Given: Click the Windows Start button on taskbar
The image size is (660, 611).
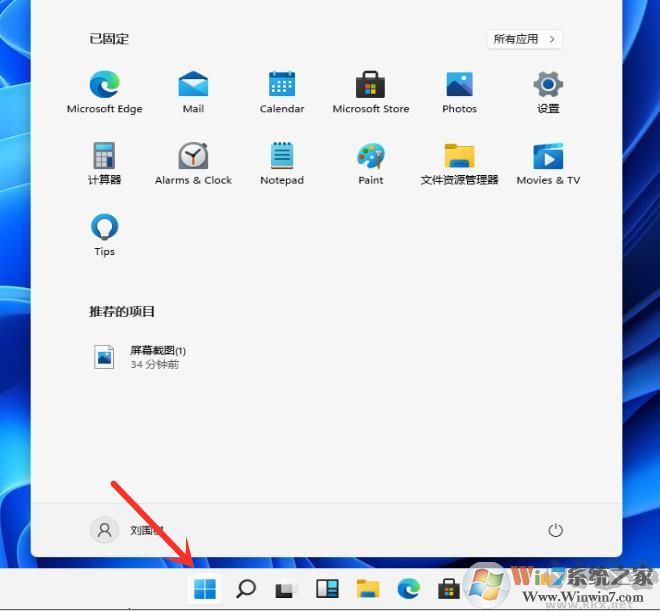Looking at the screenshot, I should click(205, 589).
